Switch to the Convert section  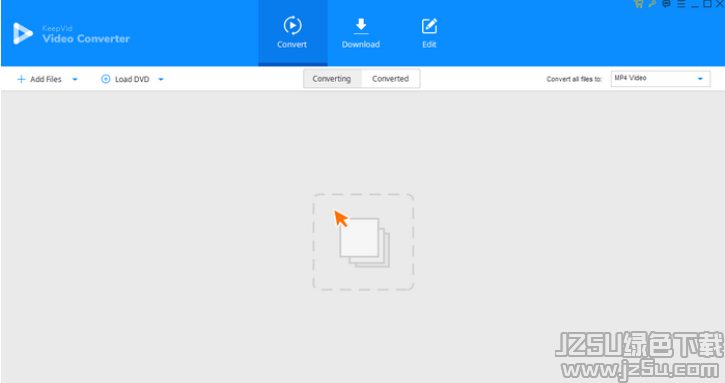coord(292,32)
